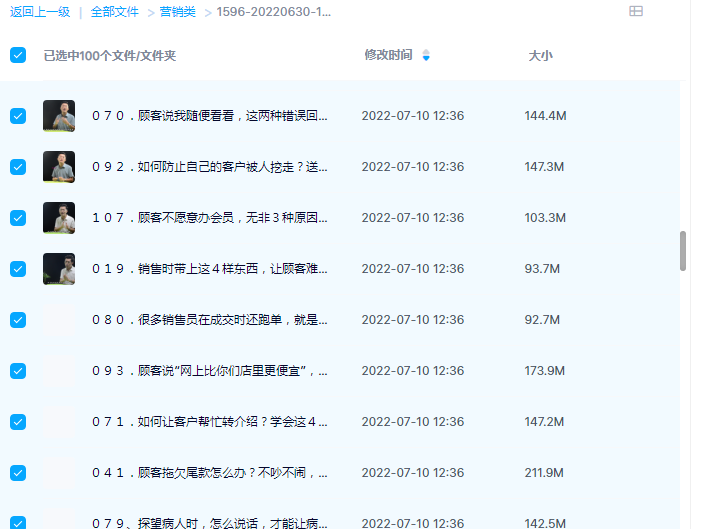Deselect the file 093 checkbox
Viewport: 703px width, 529px height.
pyautogui.click(x=18, y=371)
